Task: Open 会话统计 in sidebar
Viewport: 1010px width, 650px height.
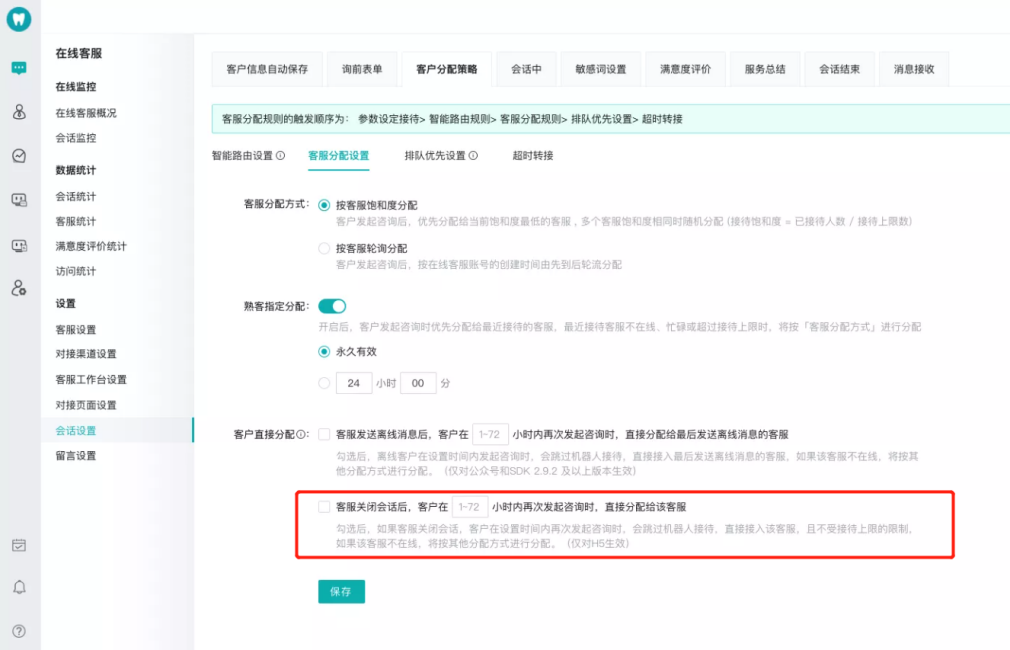Action: [76, 196]
